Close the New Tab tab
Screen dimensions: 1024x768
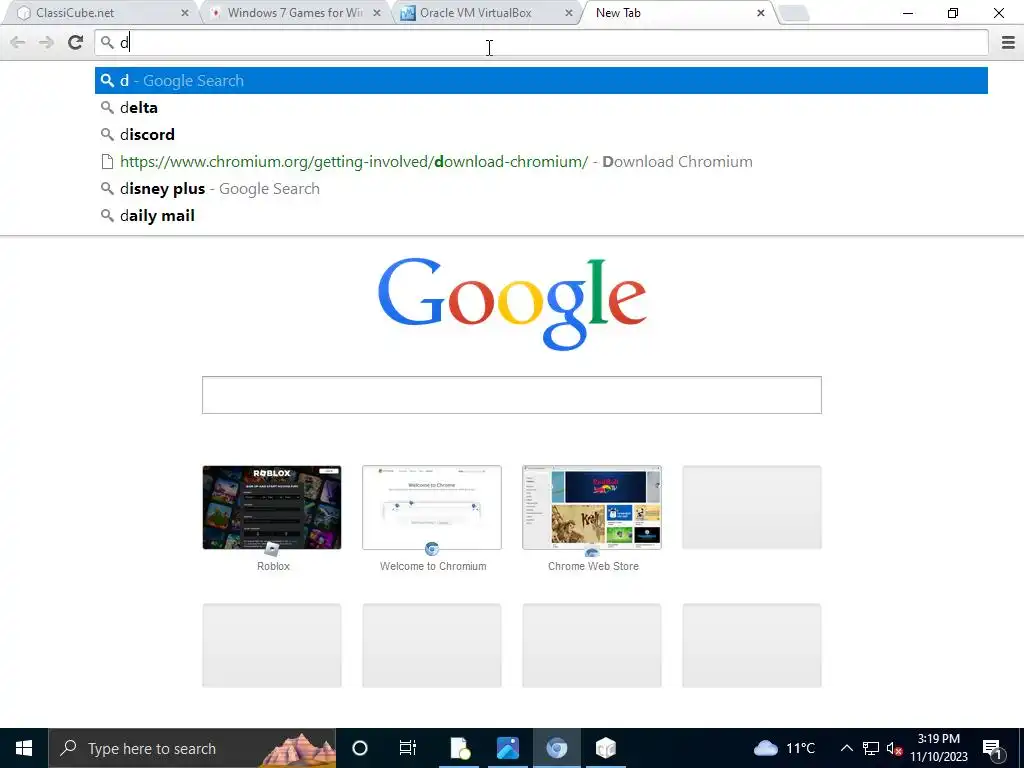coord(761,13)
